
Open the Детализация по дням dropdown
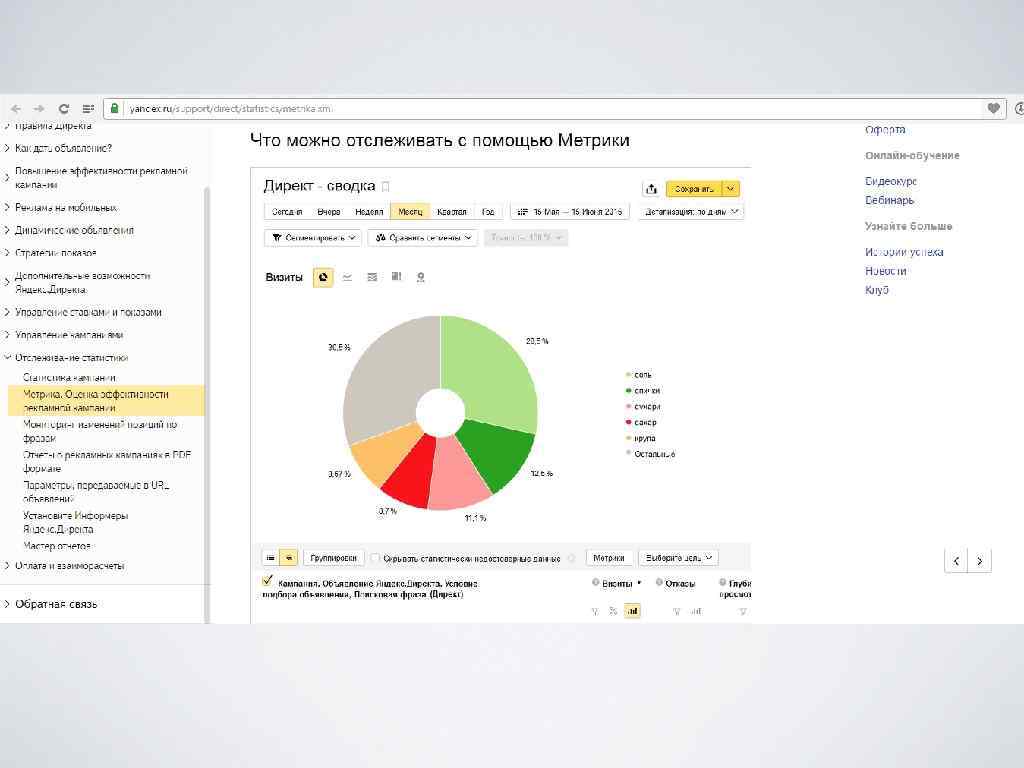pos(692,212)
